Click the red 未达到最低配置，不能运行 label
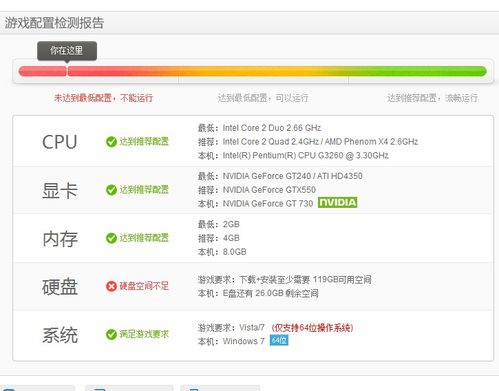This screenshot has width=499, height=391. point(103,98)
